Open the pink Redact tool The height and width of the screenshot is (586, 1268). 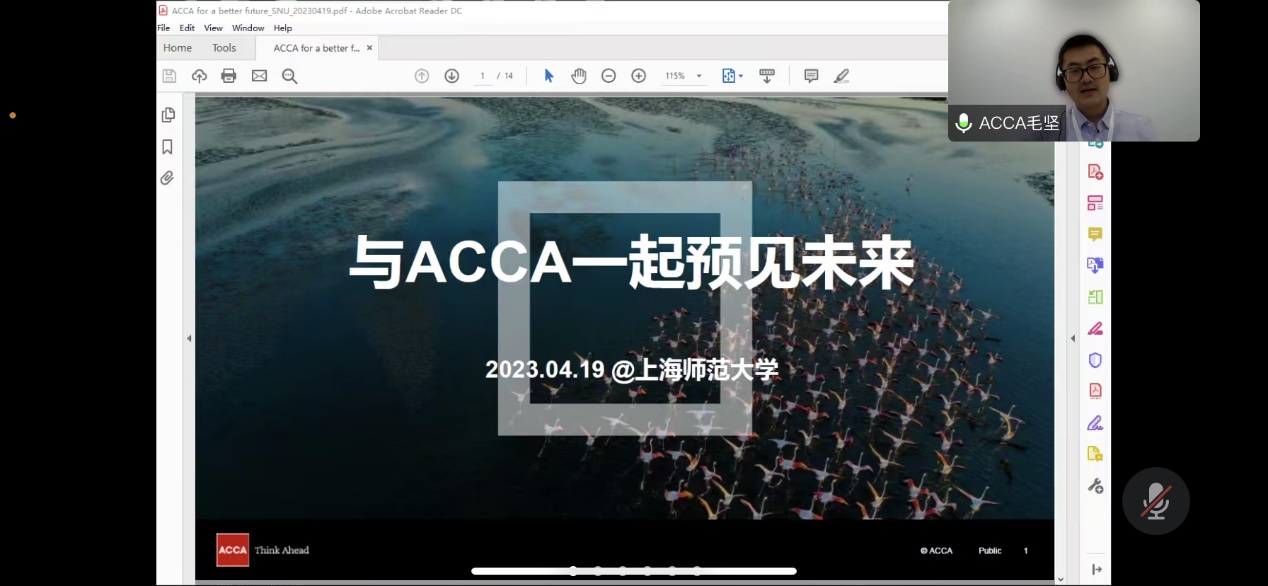(x=1095, y=328)
